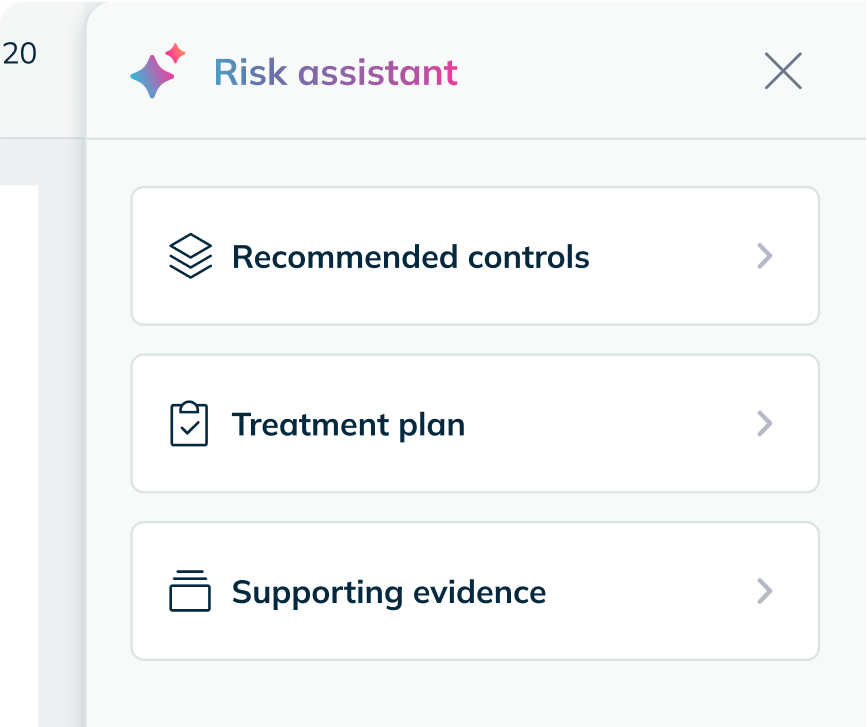Select the Supporting evidence label text
The height and width of the screenshot is (727, 867).
coord(389,593)
